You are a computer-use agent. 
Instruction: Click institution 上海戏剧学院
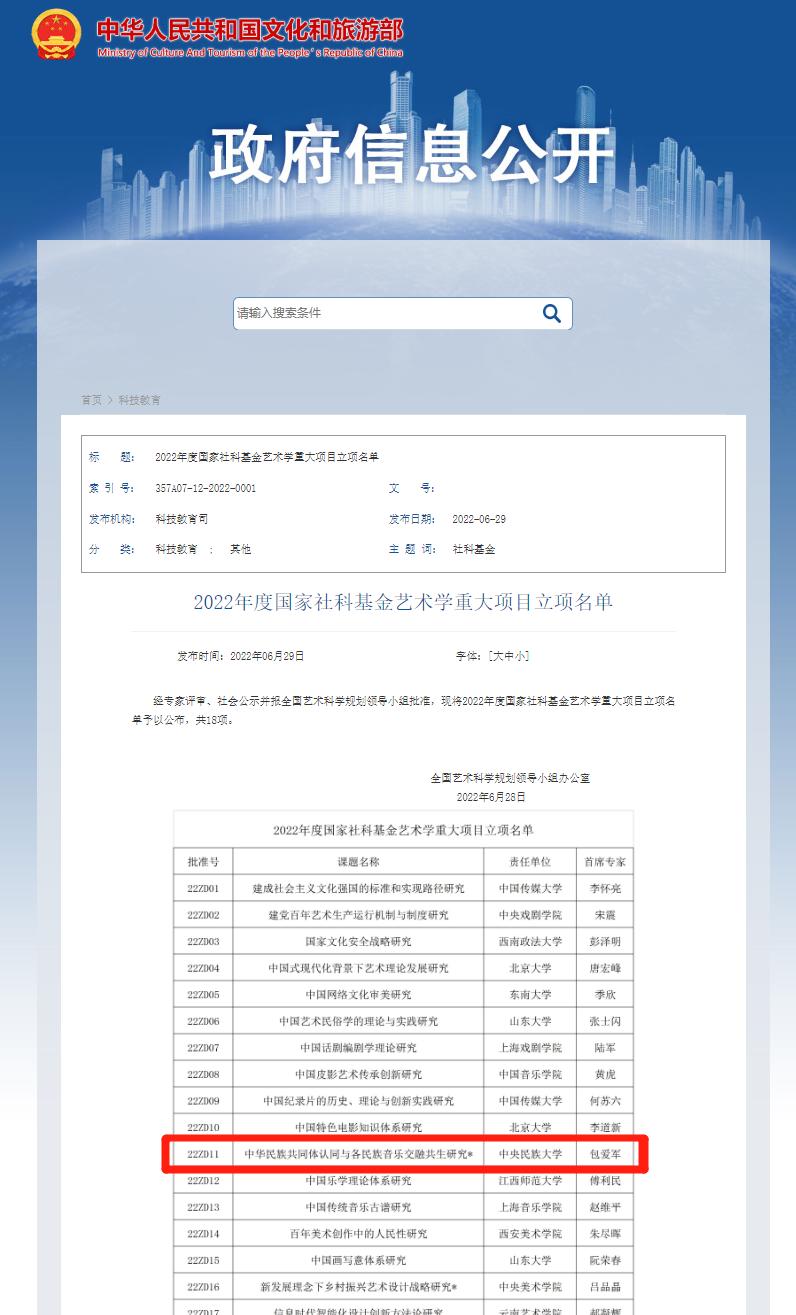coord(530,1048)
